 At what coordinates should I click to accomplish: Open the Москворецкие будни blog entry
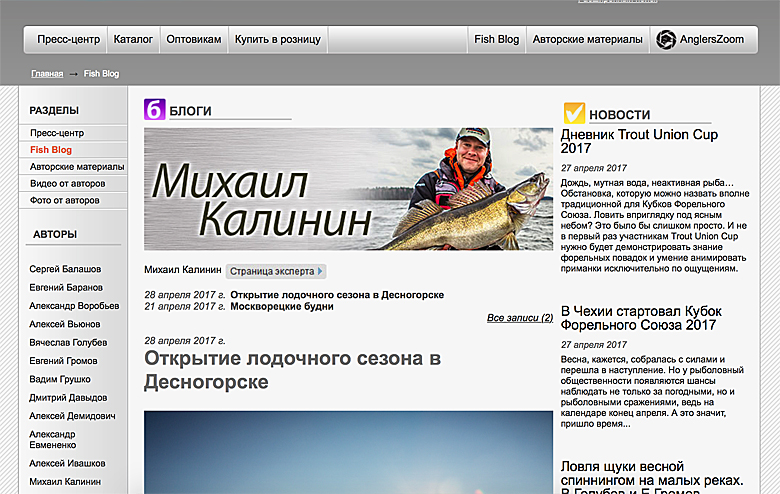(x=282, y=307)
